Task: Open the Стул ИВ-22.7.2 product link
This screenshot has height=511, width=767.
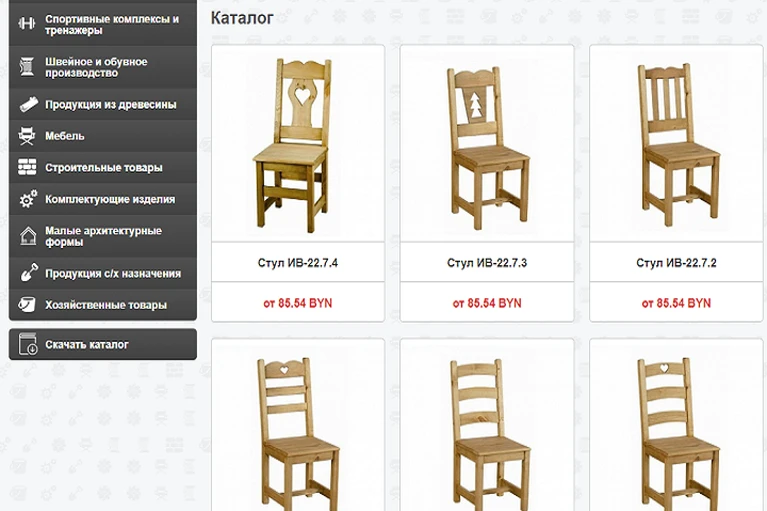Action: pos(676,263)
